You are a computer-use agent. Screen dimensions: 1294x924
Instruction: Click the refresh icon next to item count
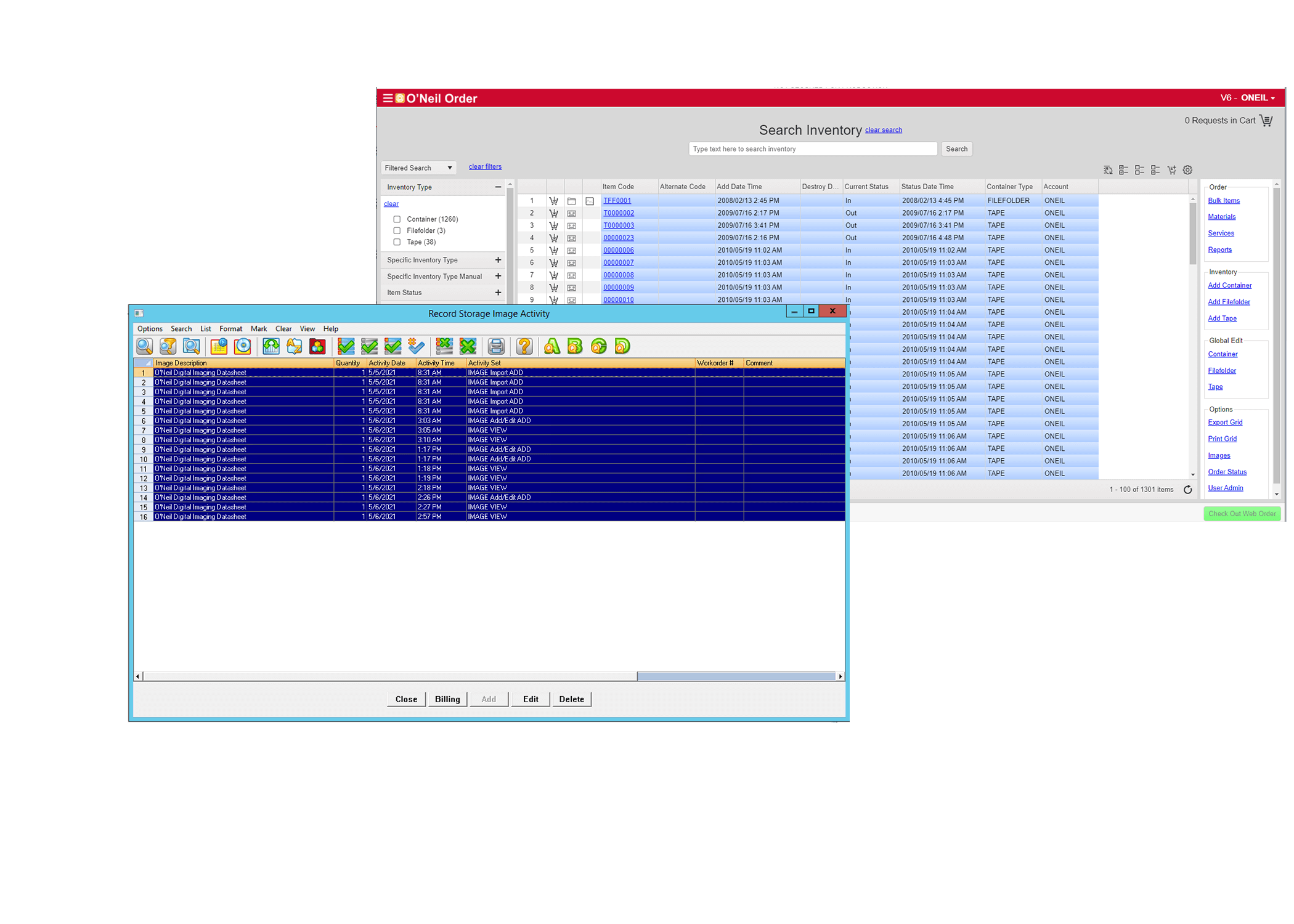(1187, 490)
